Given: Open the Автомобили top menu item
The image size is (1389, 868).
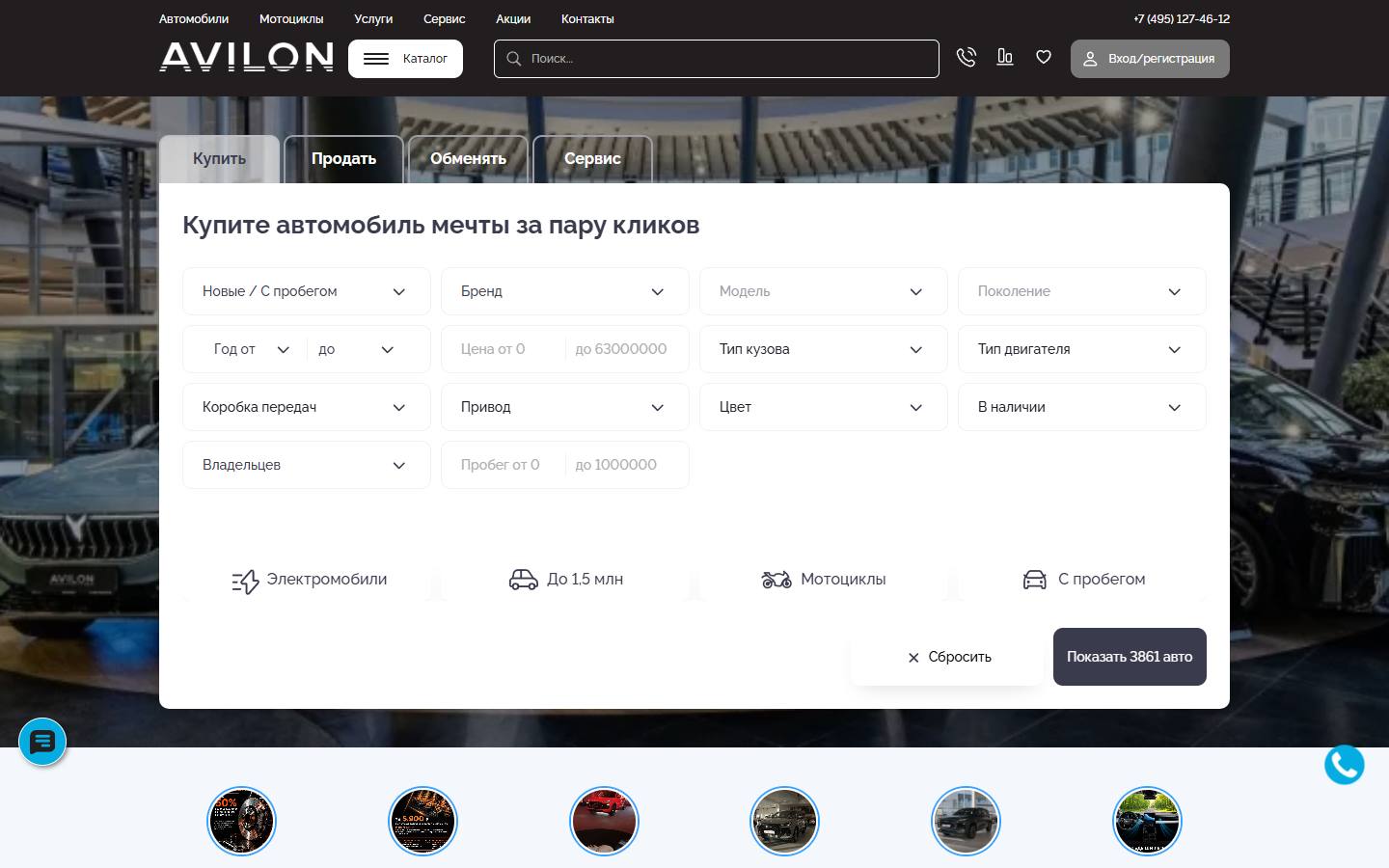Looking at the screenshot, I should [x=194, y=19].
